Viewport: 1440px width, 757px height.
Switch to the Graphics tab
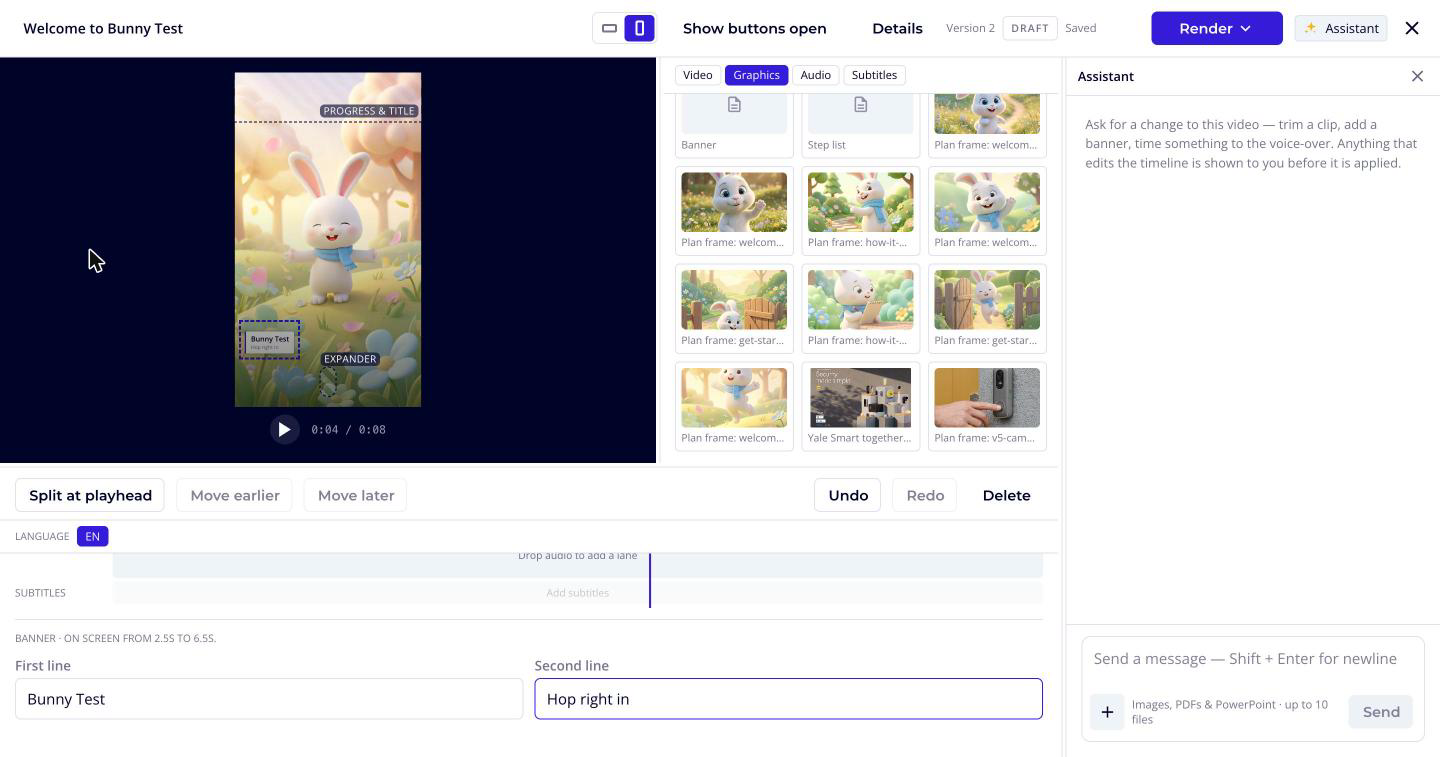click(x=756, y=75)
